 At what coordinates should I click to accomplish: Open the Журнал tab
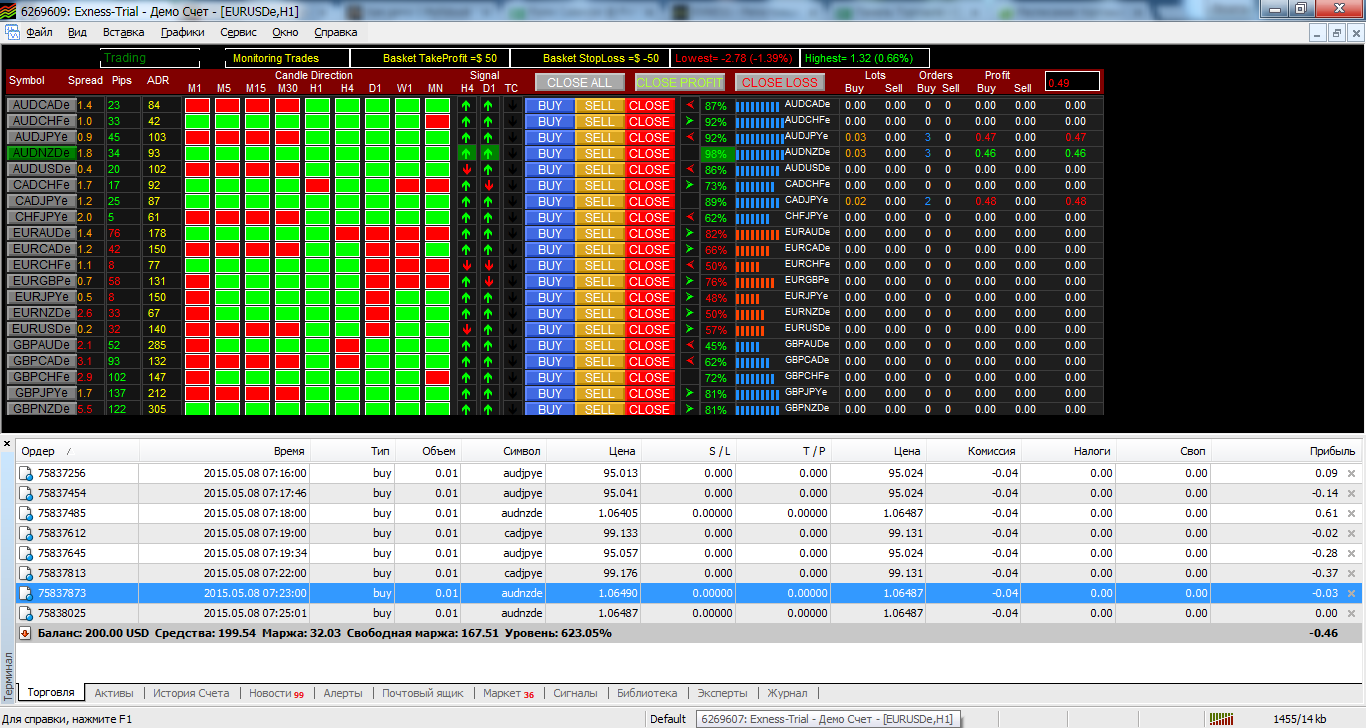pos(787,693)
